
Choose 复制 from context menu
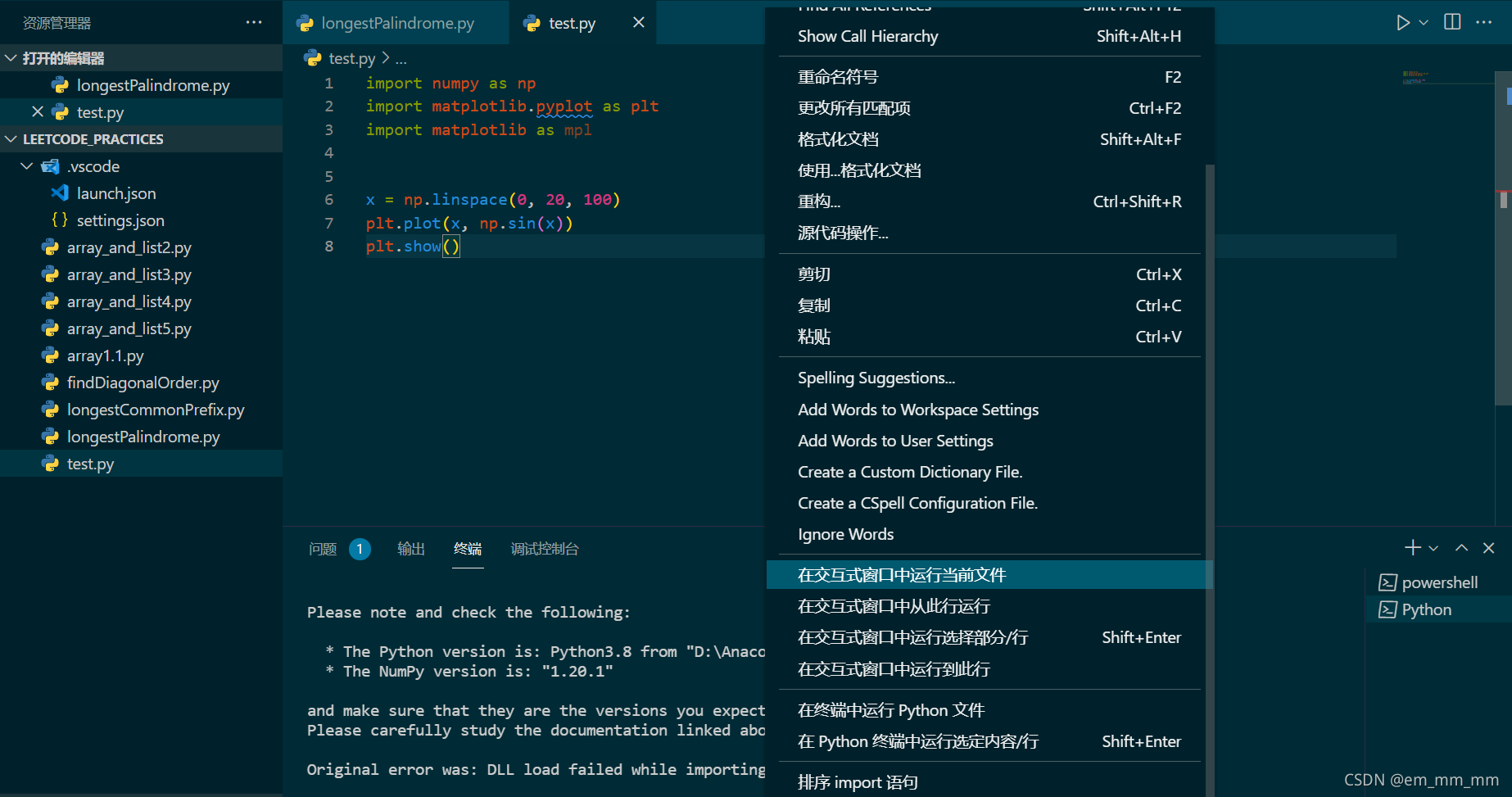(x=989, y=306)
